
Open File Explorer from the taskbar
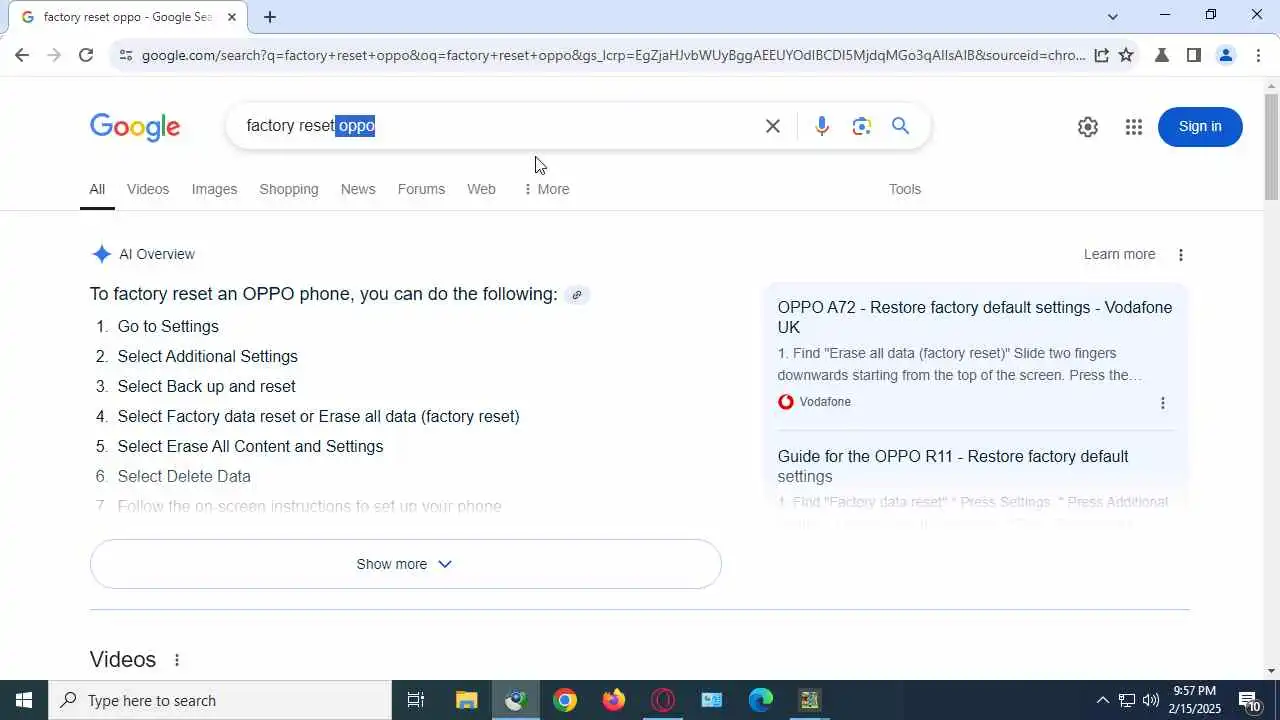click(466, 700)
